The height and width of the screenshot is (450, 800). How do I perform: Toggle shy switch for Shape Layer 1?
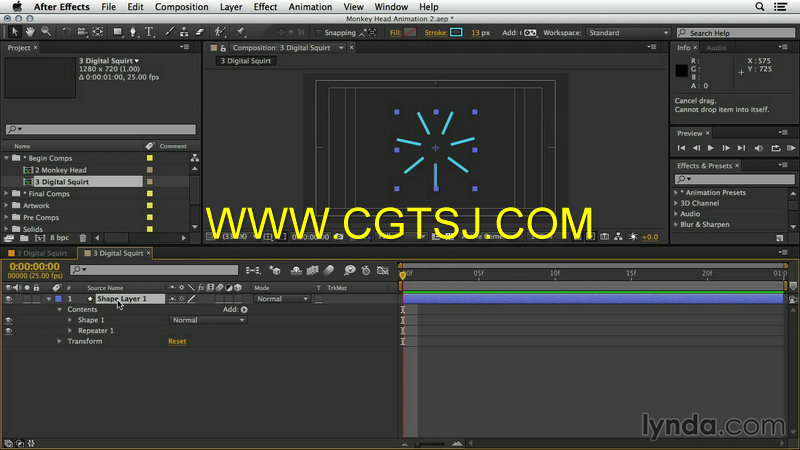(x=172, y=299)
